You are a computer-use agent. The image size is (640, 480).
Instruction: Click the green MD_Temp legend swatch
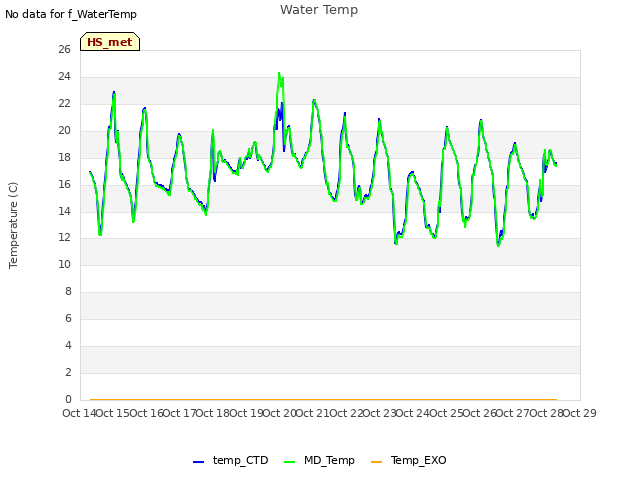tap(289, 462)
